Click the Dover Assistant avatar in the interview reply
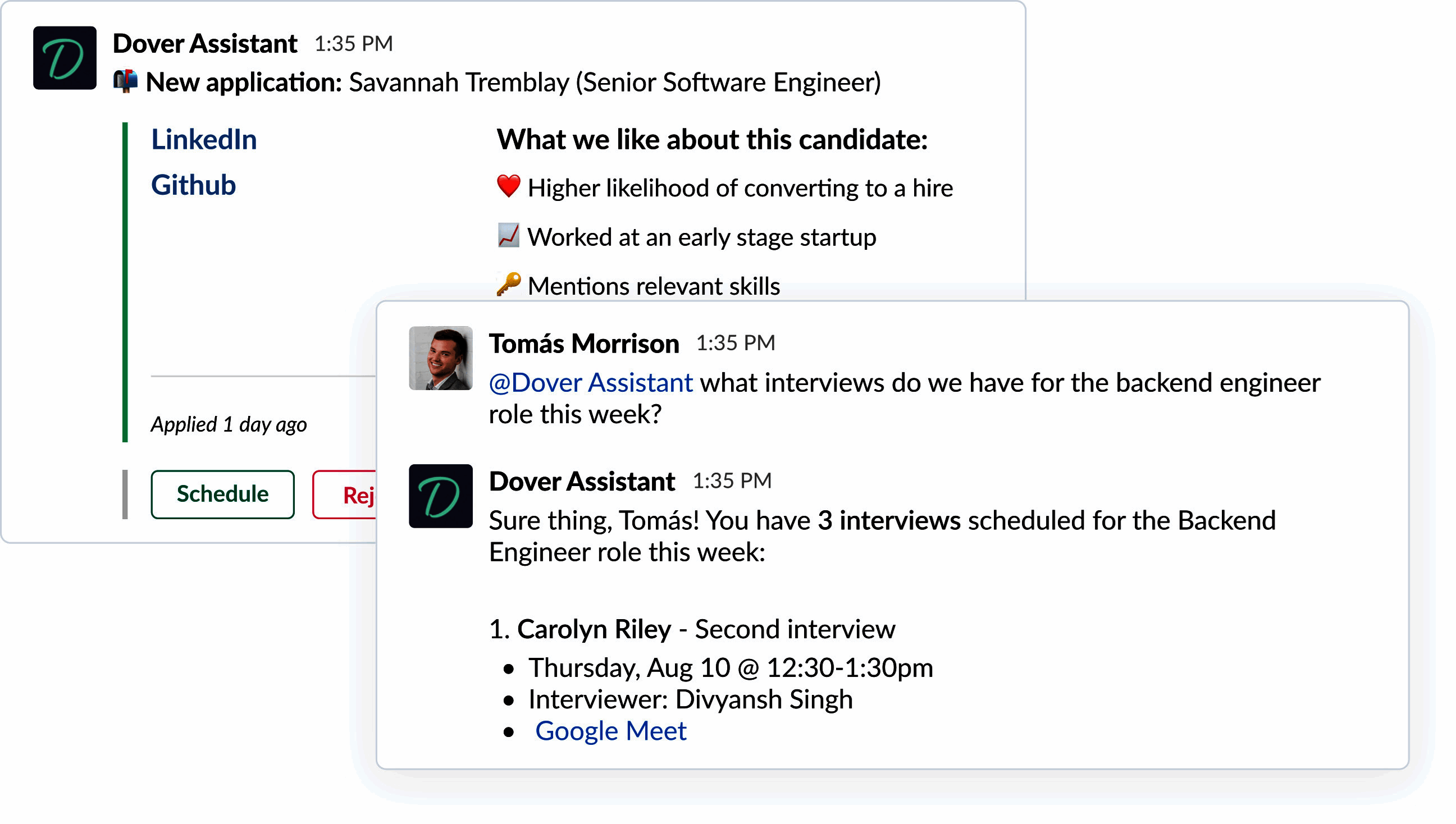This screenshot has width=1456, height=824. pyautogui.click(x=440, y=496)
